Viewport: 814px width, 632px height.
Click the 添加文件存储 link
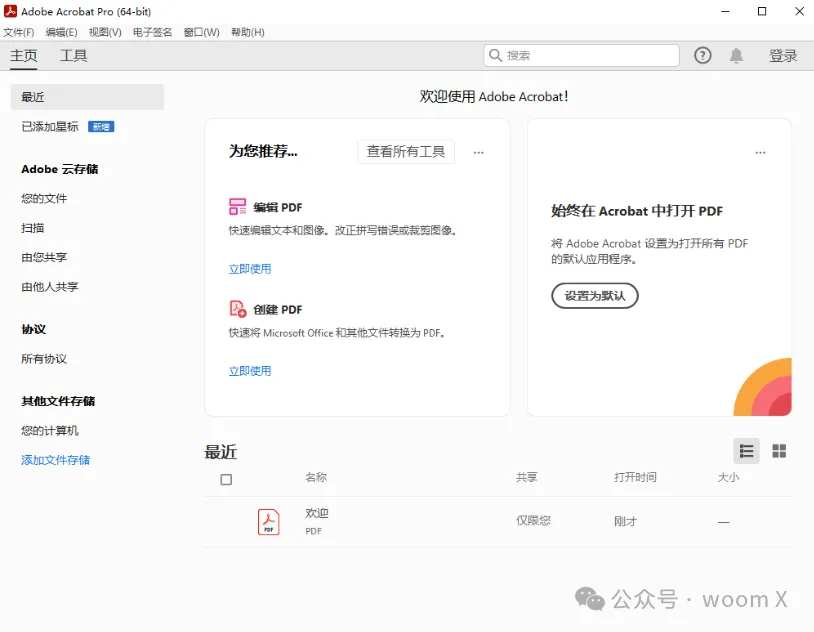[x=56, y=460]
